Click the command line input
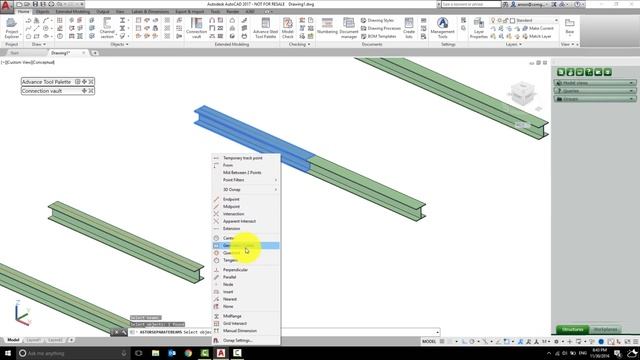The width and height of the screenshot is (640, 360). pos(284,332)
